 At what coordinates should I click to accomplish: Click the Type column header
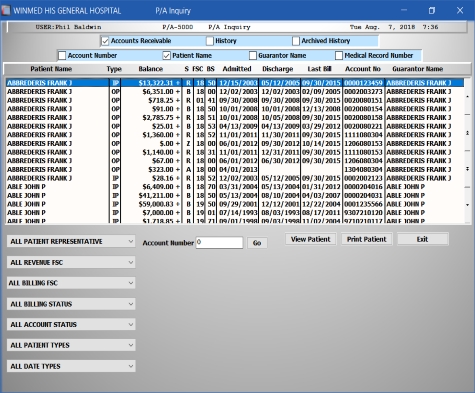(x=114, y=69)
